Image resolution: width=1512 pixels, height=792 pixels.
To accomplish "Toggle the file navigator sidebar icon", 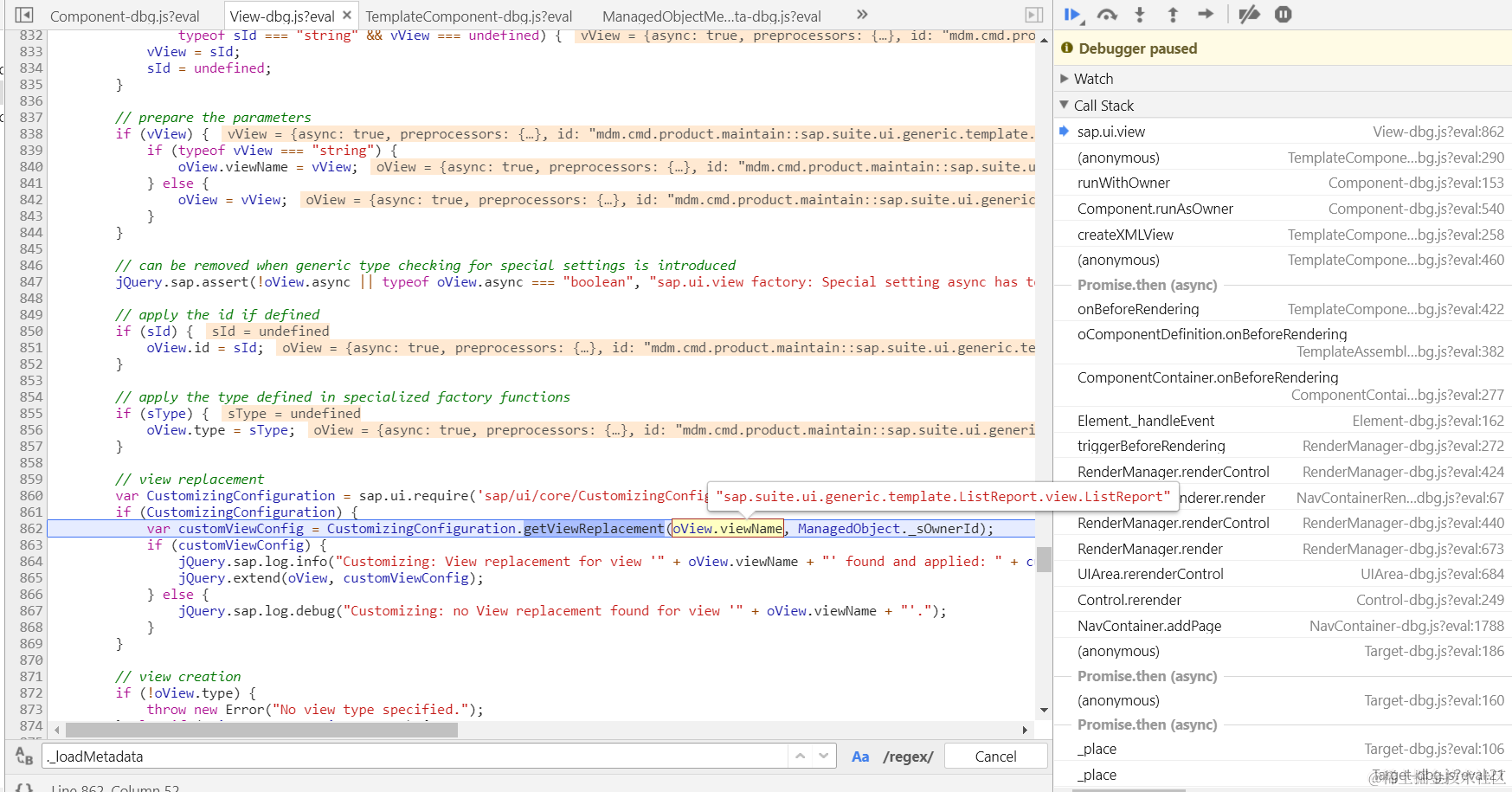I will click(24, 16).
